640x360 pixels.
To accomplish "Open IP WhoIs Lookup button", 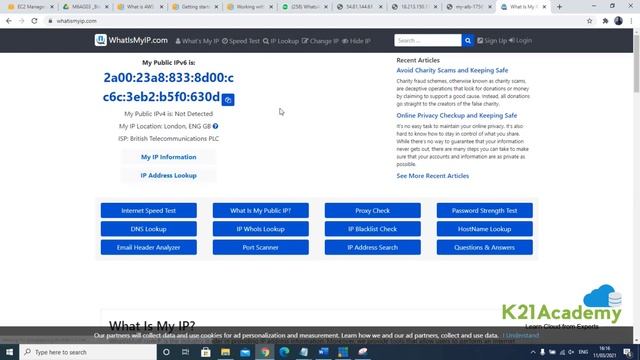I will coord(260,229).
